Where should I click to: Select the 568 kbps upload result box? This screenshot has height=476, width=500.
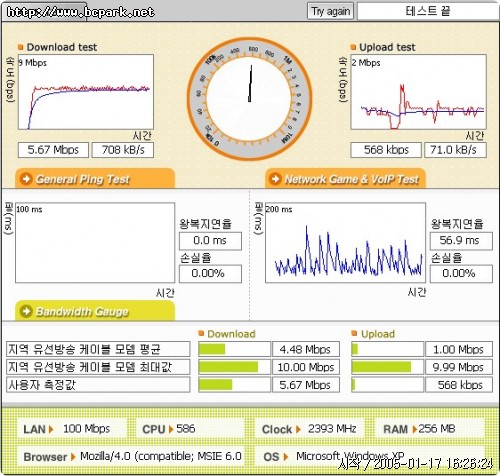click(386, 150)
